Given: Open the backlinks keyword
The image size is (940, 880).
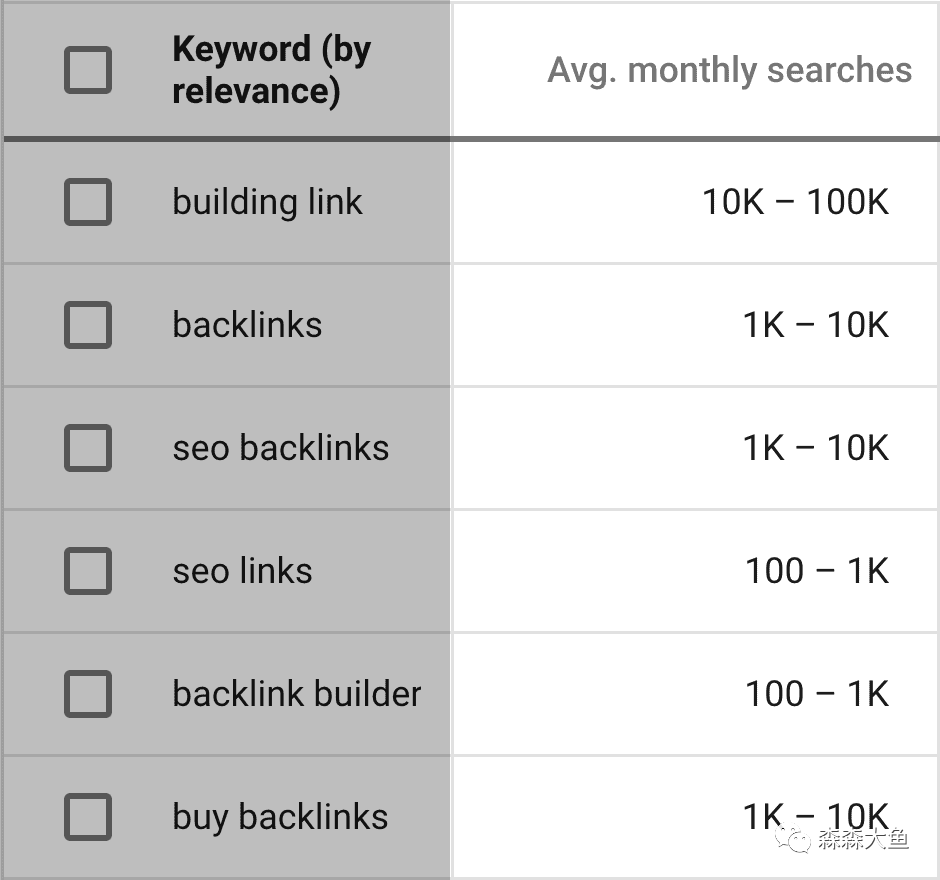Looking at the screenshot, I should (247, 325).
